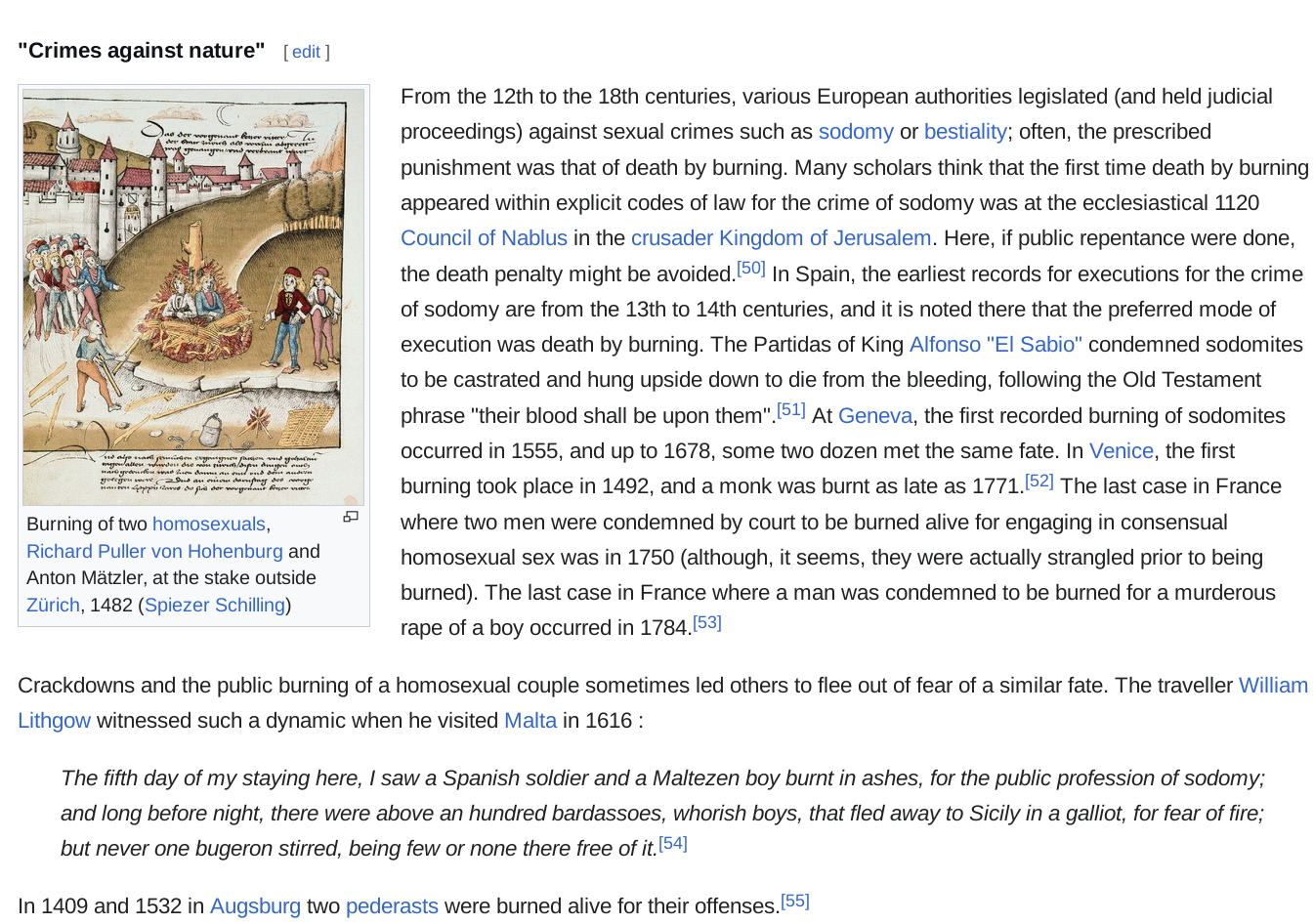Open the Malta article link
1314x924 pixels.
[530, 721]
